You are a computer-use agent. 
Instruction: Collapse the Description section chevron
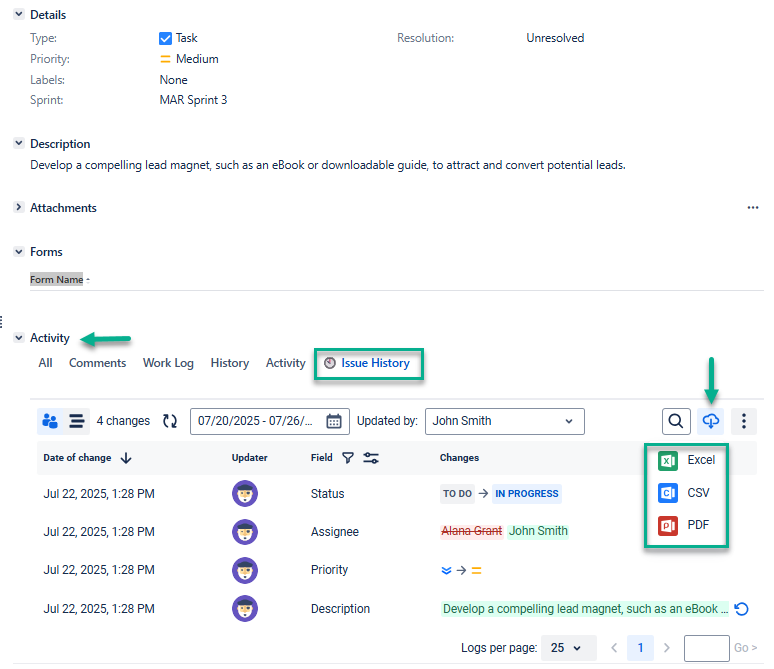point(19,143)
